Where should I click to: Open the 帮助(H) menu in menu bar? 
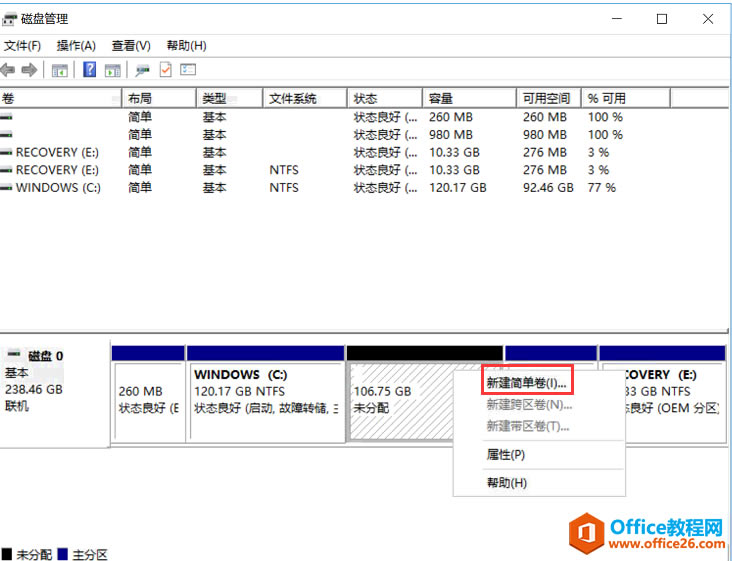(186, 46)
